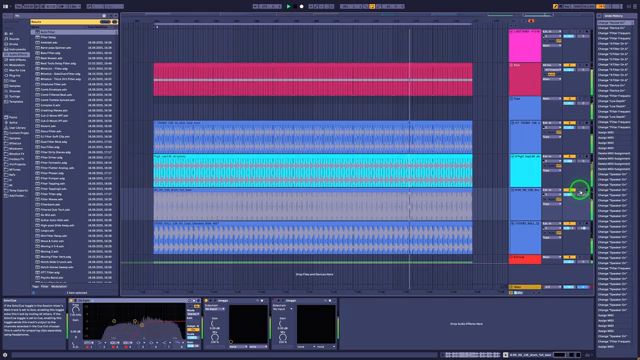
Task: Select the Drums browser category
Action: pos(14,44)
